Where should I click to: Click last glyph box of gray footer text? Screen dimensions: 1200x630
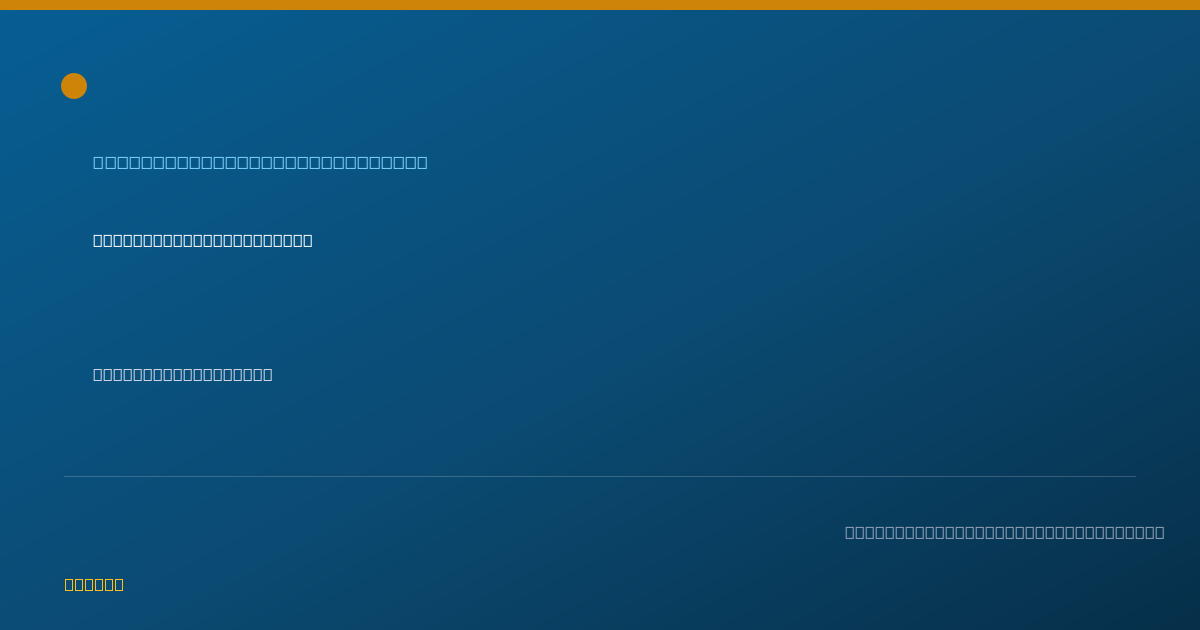pos(1160,532)
